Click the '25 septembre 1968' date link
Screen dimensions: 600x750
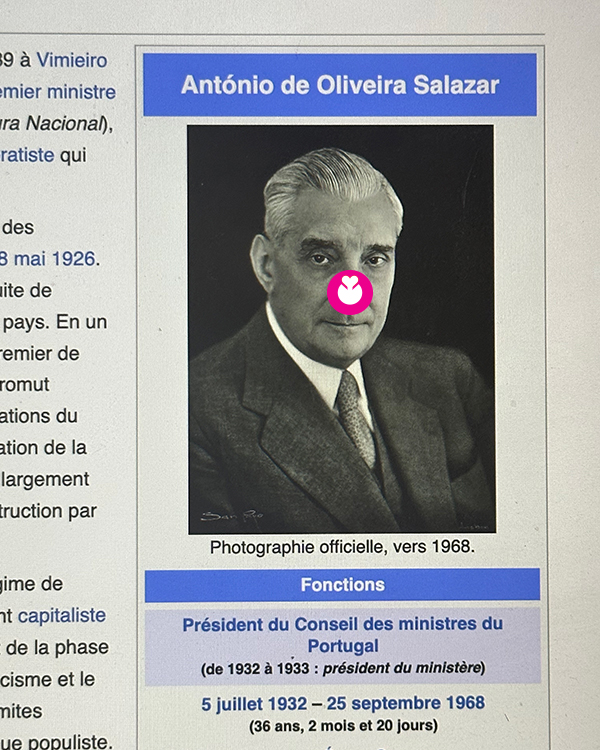406,703
